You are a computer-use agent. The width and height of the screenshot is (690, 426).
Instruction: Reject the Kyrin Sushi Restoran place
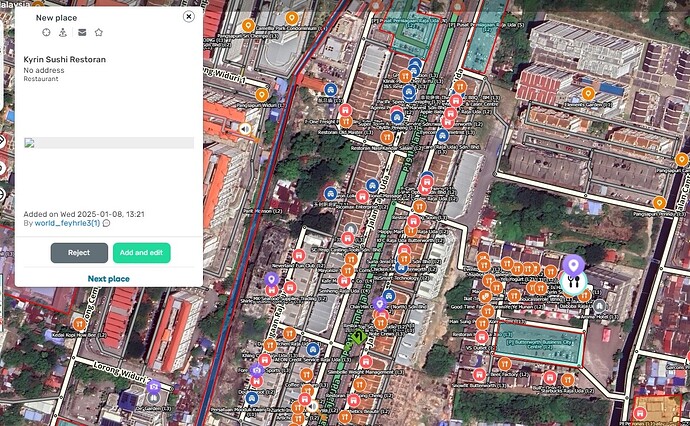pos(79,252)
